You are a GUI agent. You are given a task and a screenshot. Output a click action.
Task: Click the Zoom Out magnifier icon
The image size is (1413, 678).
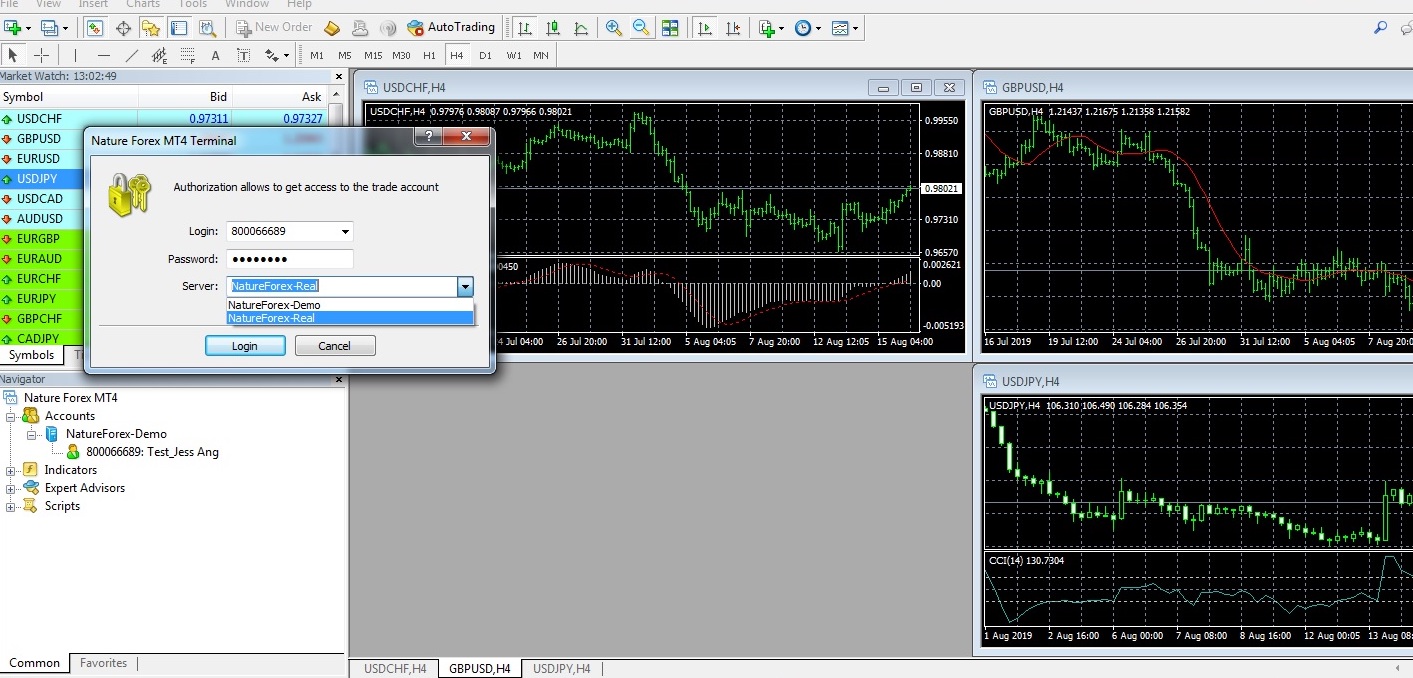pos(641,28)
